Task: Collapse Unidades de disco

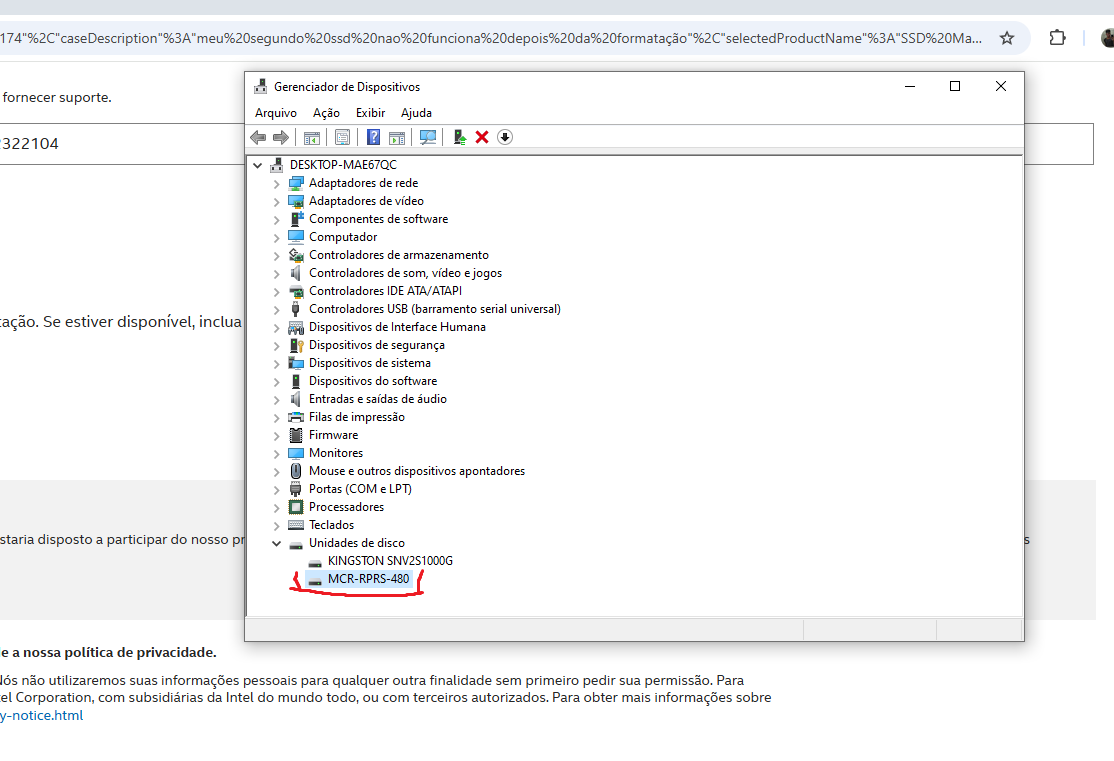Action: click(276, 543)
